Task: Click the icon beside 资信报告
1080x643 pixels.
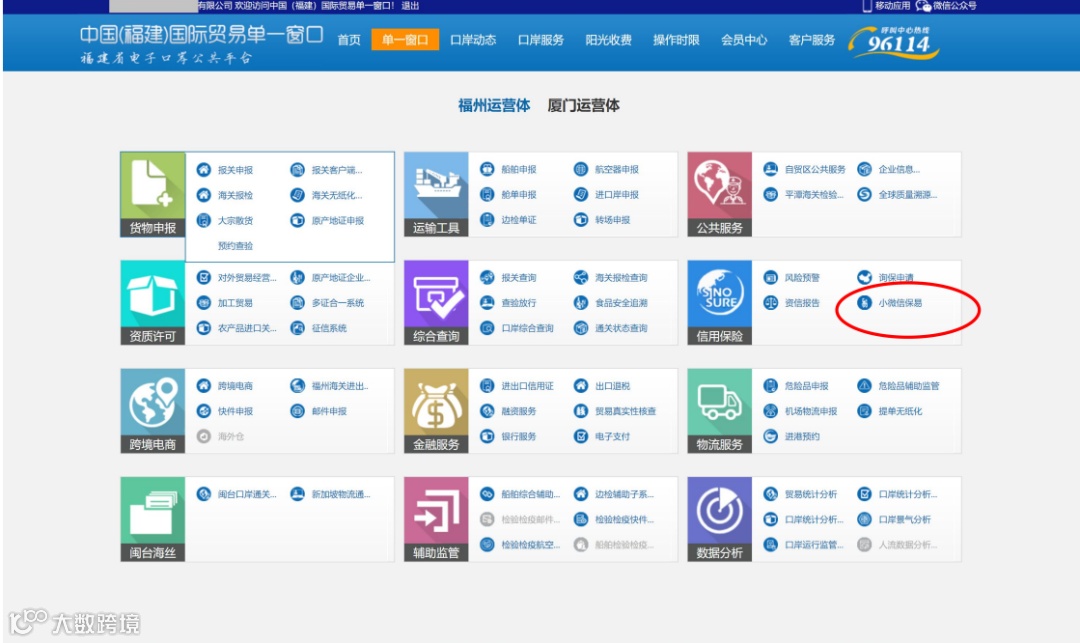Action: click(771, 302)
